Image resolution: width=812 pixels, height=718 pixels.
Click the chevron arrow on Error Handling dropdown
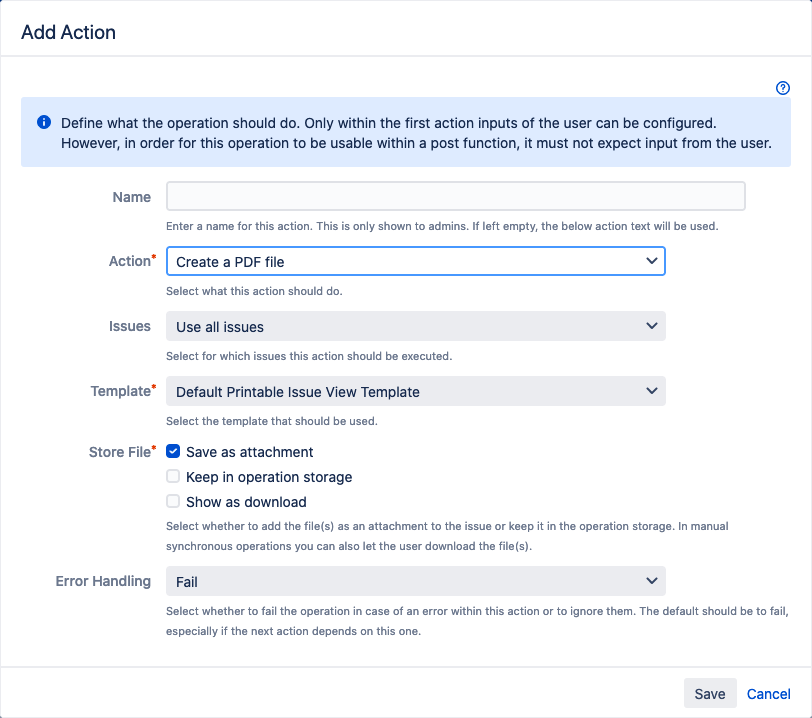click(651, 581)
